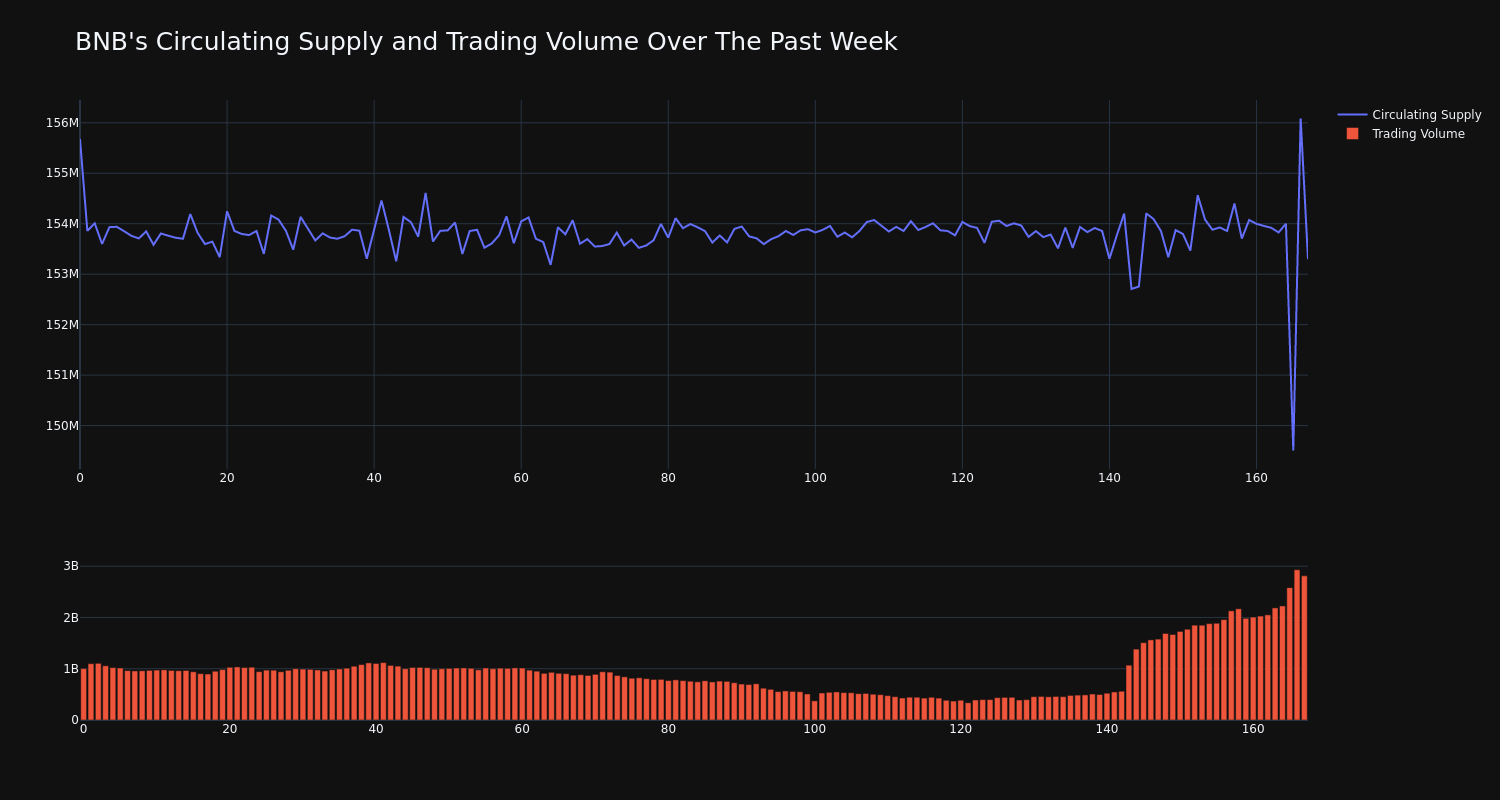Screen dimensions: 1500x800
Task: Click the blue Circulating Supply legend line
Action: click(x=1352, y=115)
